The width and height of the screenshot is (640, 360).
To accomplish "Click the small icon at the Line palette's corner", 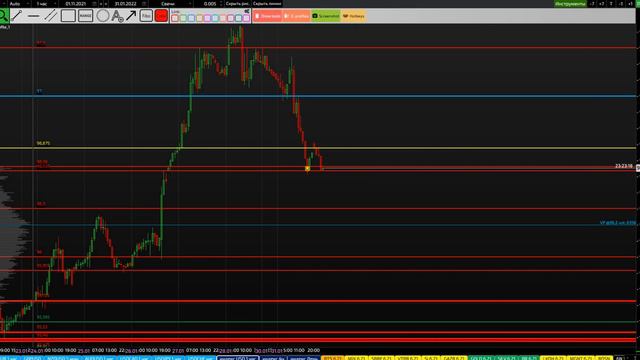I will pyautogui.click(x=247, y=11).
